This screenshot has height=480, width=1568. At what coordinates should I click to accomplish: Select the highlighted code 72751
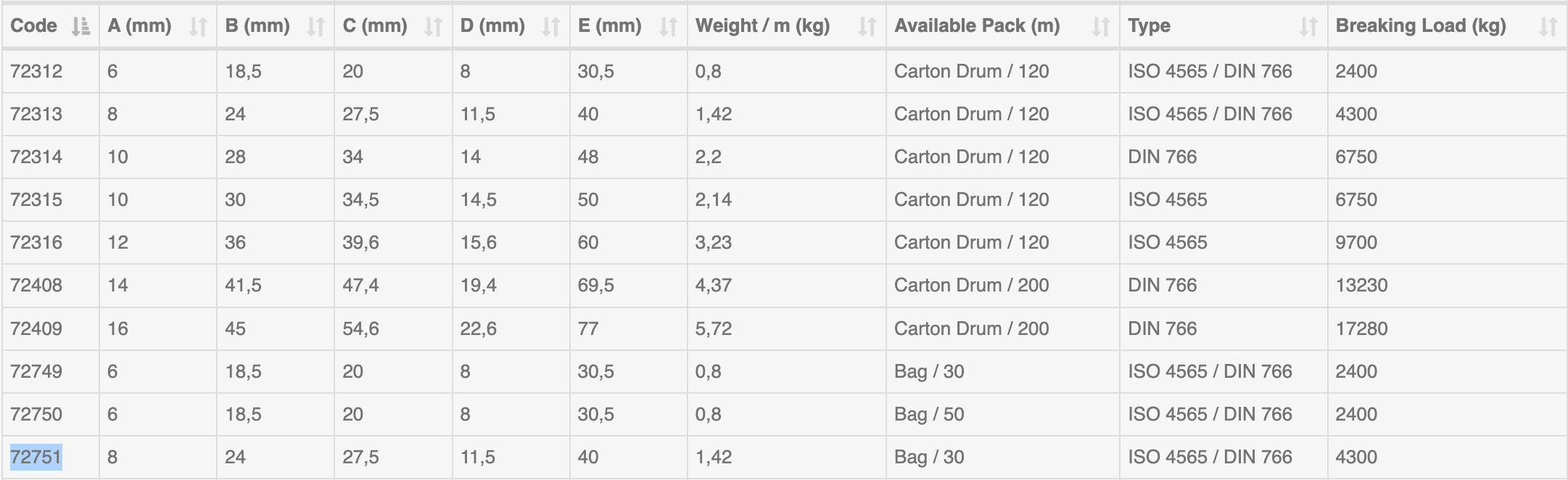[x=36, y=457]
